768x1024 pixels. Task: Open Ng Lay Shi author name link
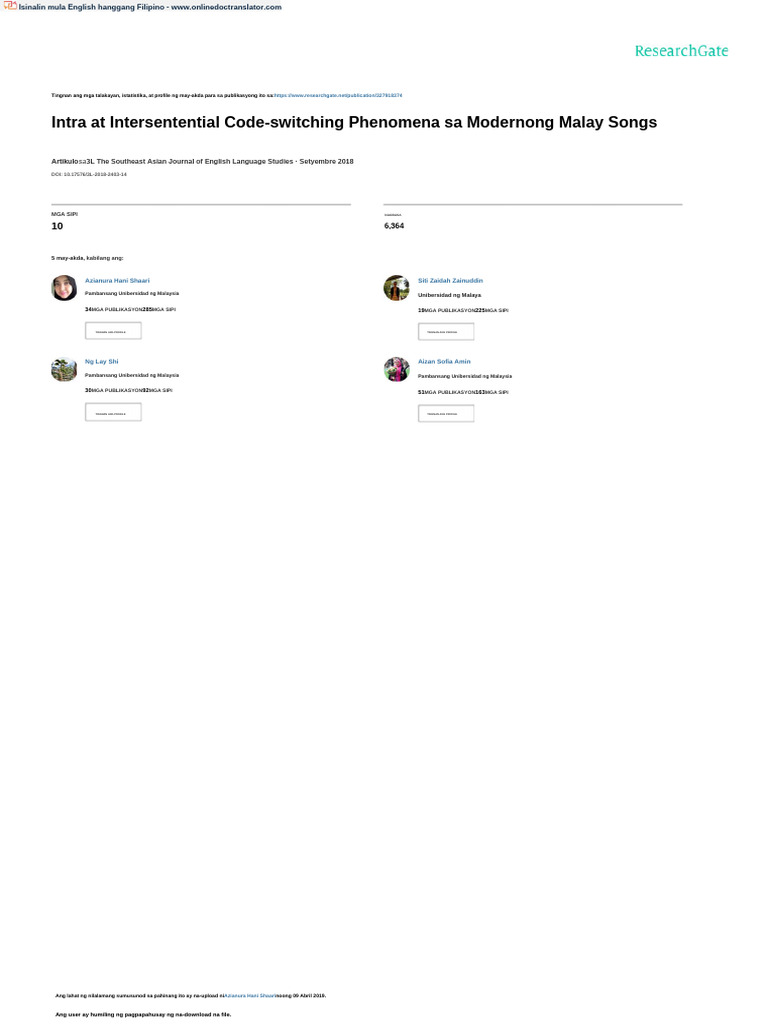click(101, 362)
